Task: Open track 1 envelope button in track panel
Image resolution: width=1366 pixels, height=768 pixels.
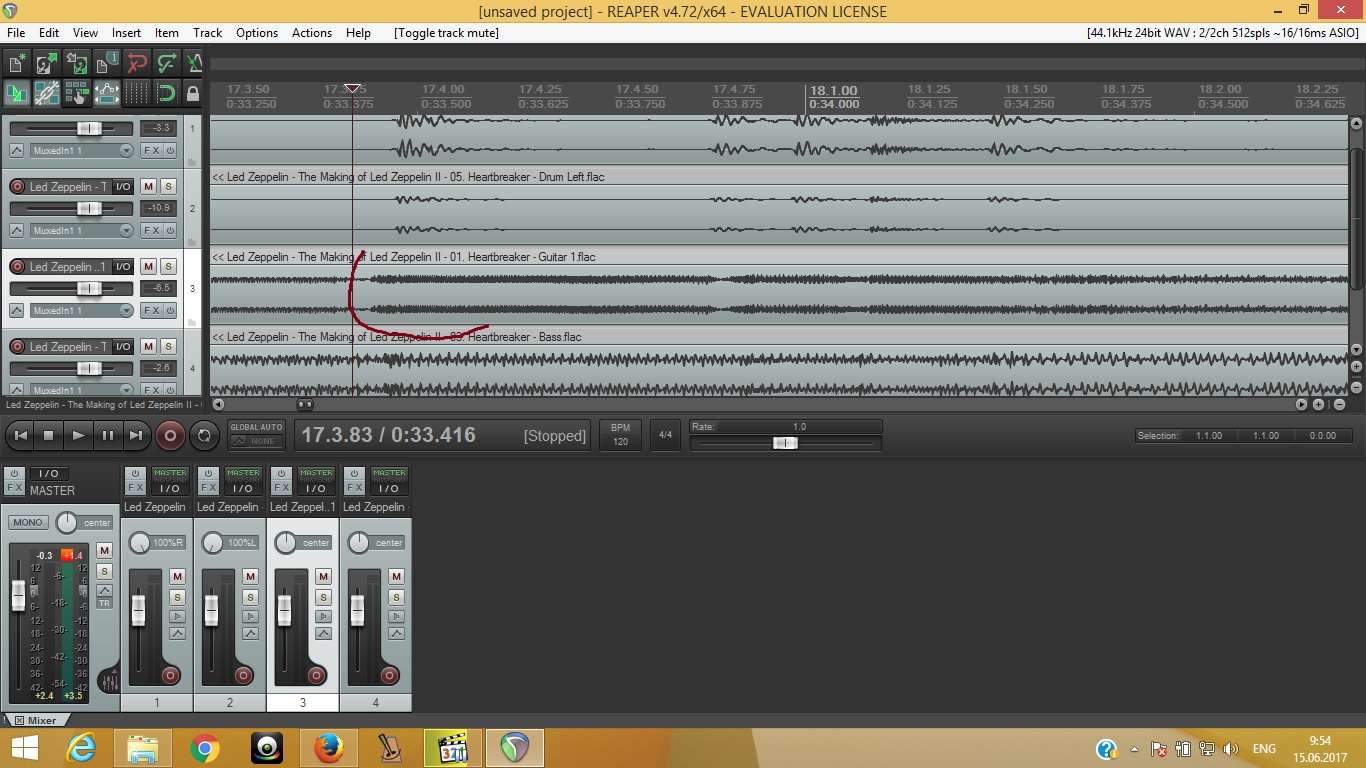Action: (x=17, y=151)
